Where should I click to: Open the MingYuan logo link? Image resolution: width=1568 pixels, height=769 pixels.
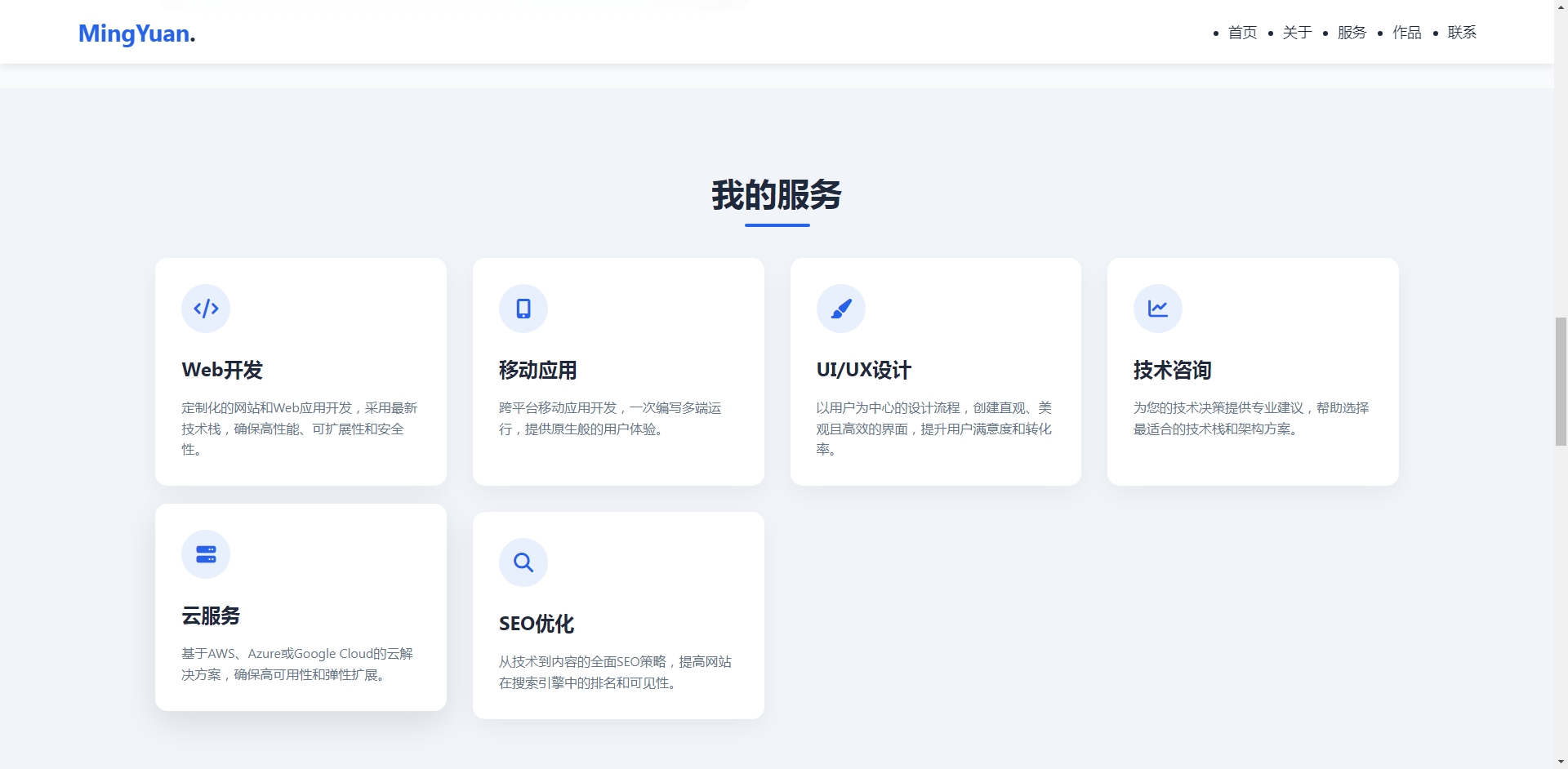[137, 33]
